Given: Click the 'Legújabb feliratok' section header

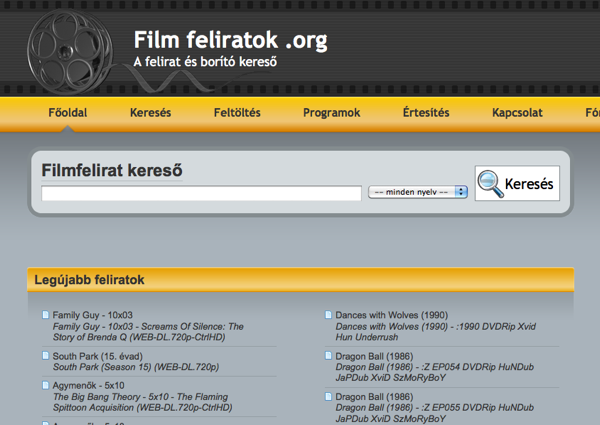Looking at the screenshot, I should tap(301, 280).
